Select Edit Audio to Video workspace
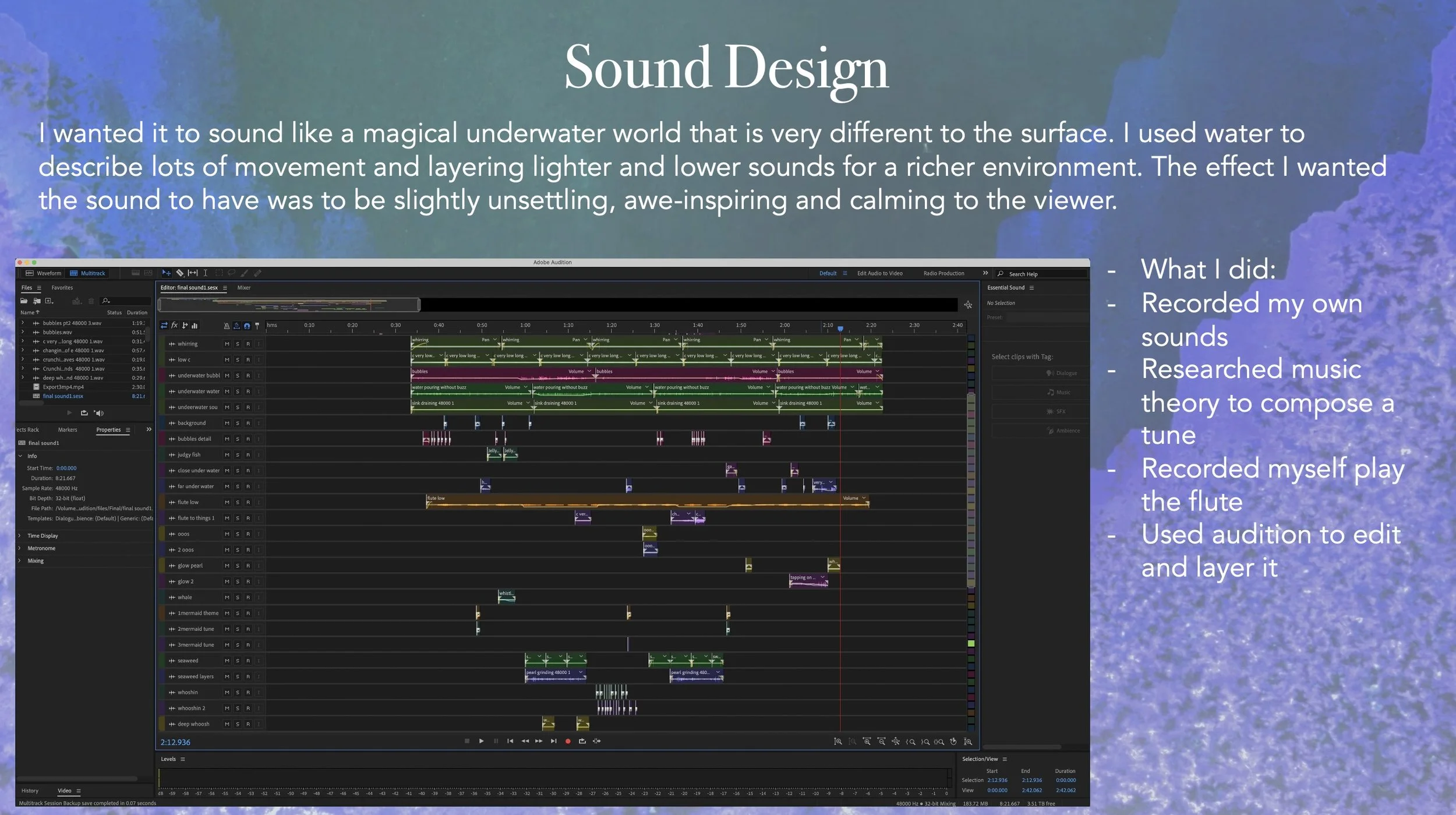 879,273
